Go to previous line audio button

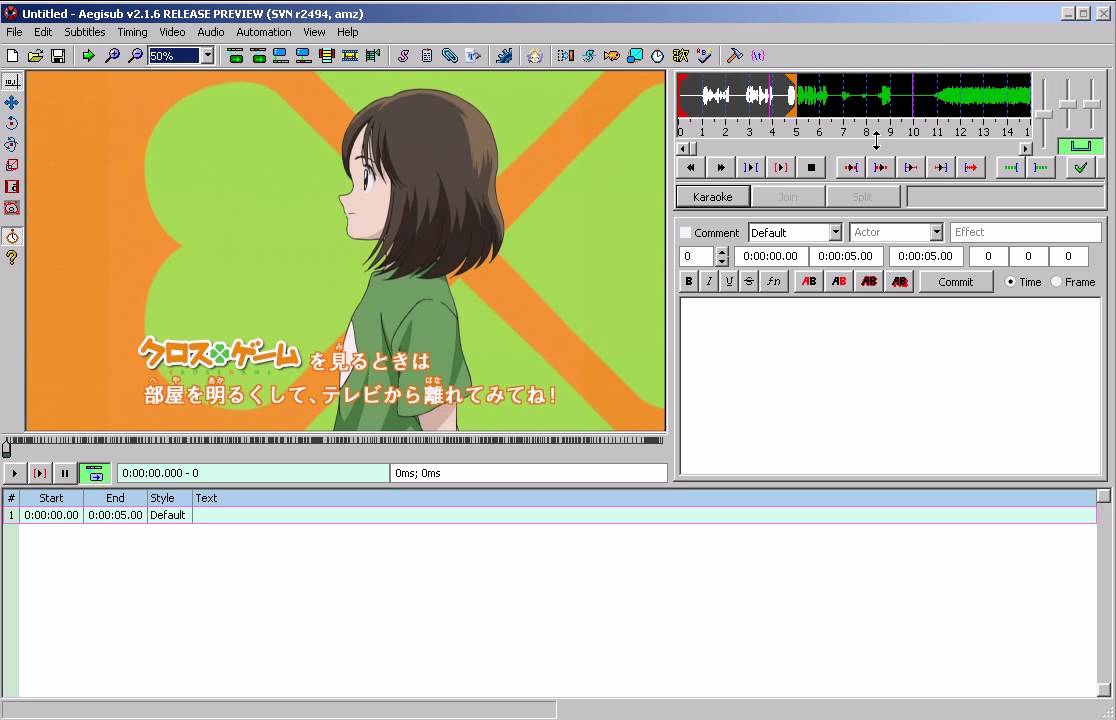click(x=690, y=167)
